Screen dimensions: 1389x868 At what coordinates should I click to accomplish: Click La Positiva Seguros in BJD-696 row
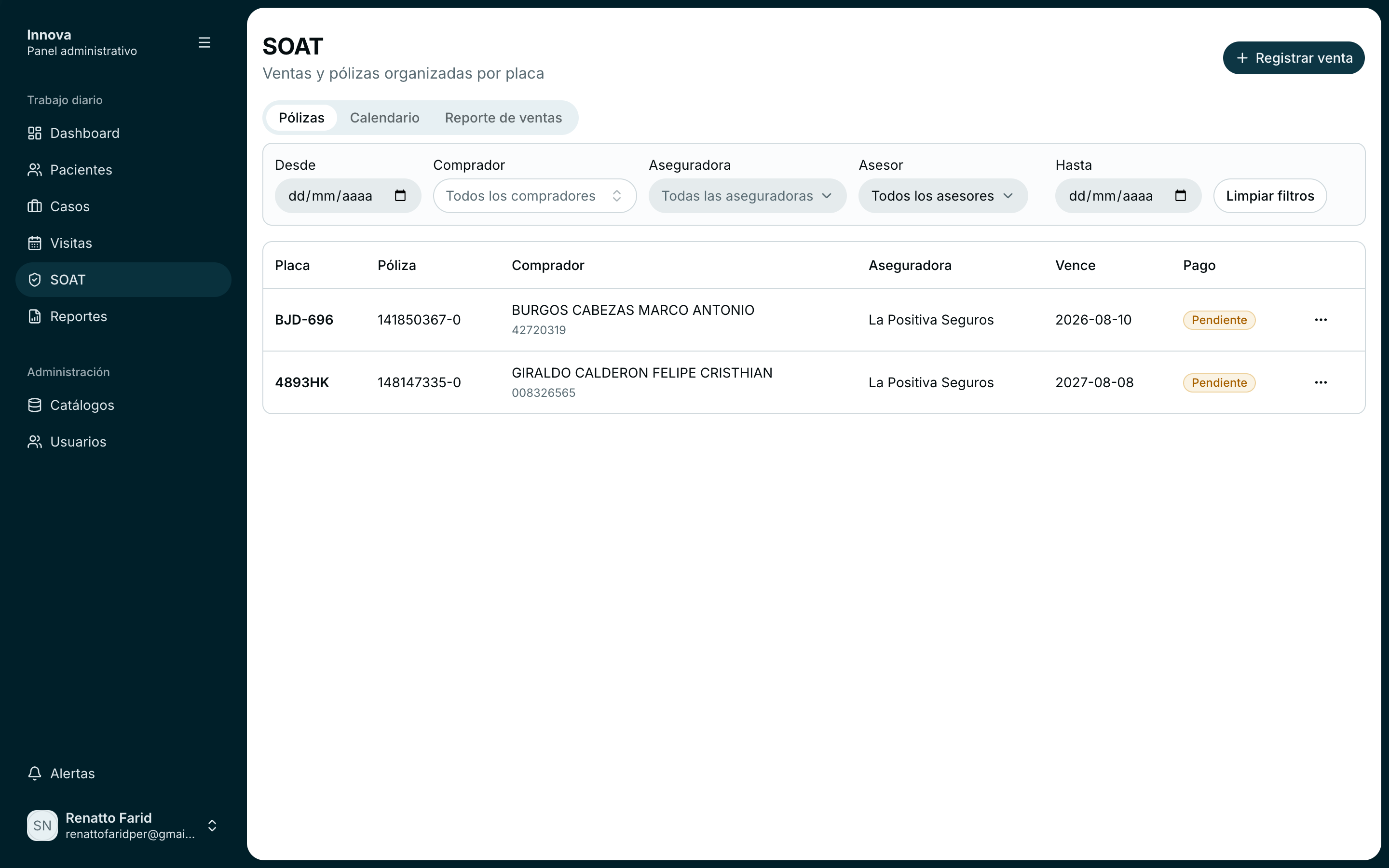(931, 320)
